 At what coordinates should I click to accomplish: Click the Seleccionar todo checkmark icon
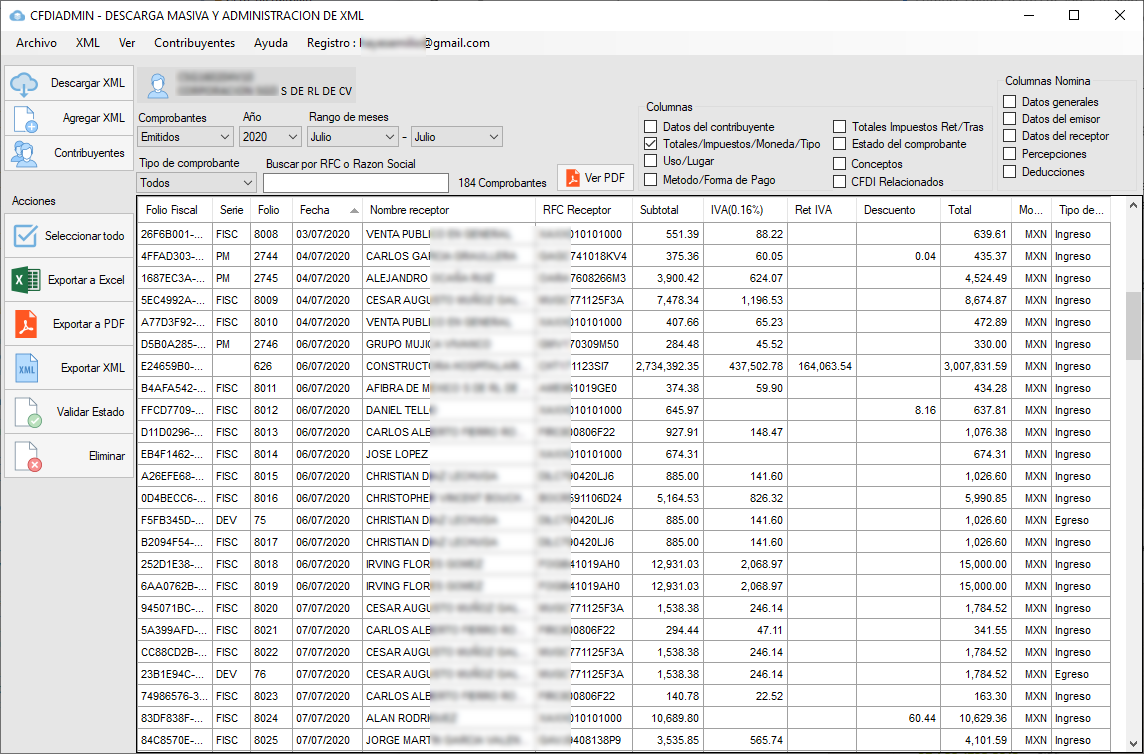24,236
